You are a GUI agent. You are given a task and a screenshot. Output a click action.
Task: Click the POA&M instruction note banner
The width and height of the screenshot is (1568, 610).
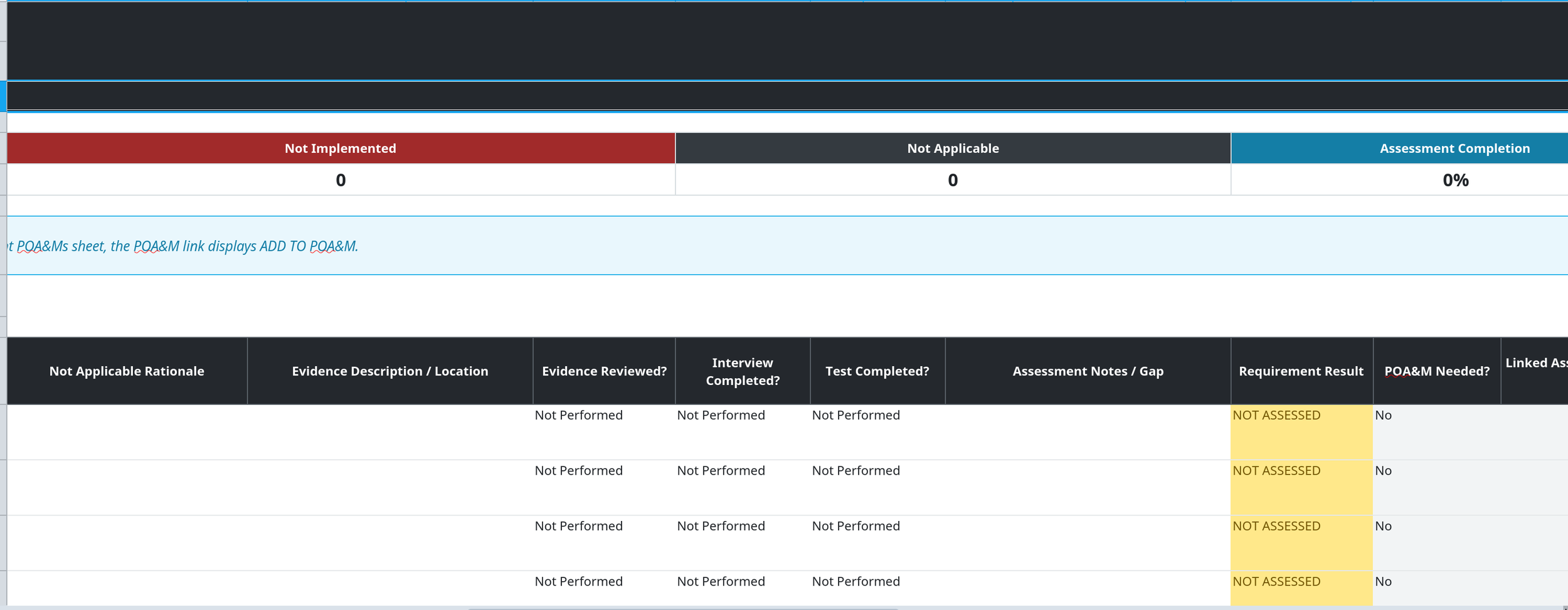coord(787,246)
